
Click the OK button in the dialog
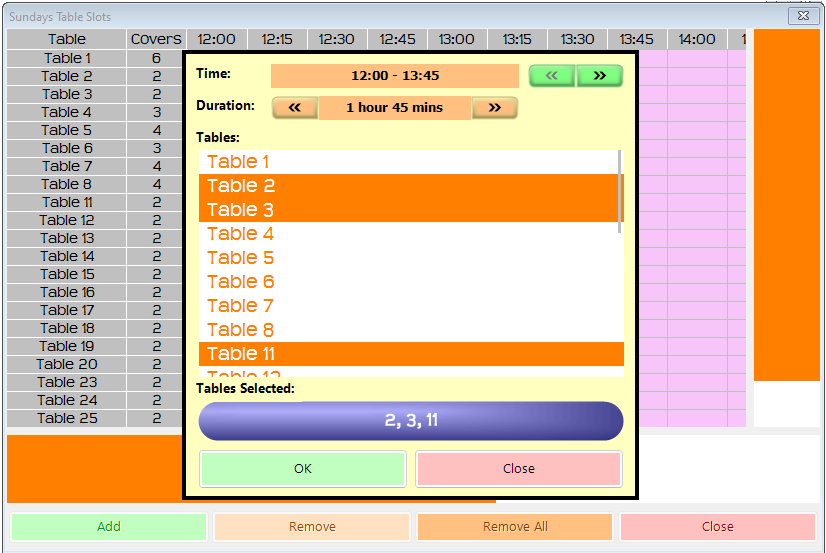click(303, 469)
